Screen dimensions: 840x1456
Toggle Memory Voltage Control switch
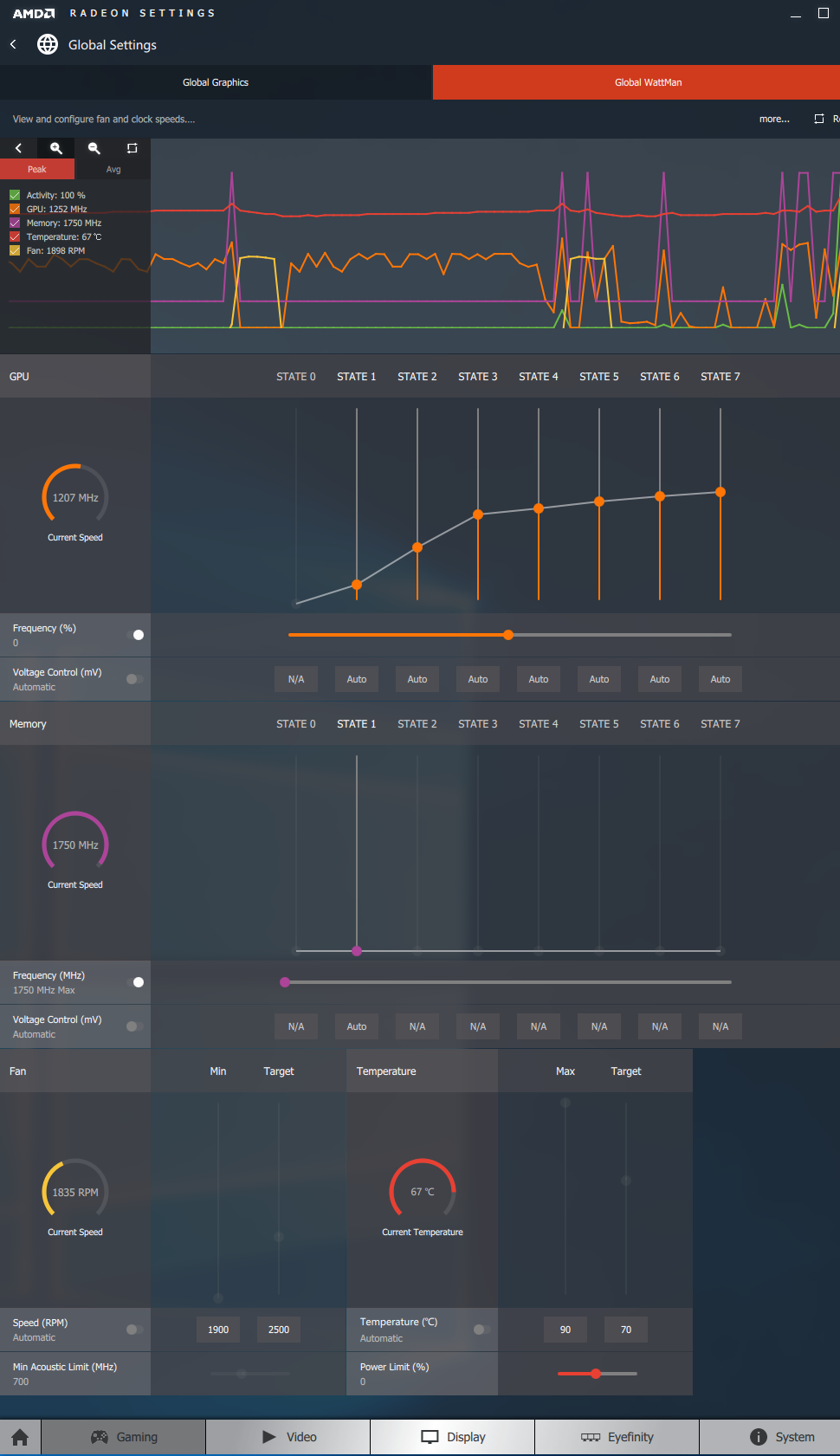pos(135,1026)
